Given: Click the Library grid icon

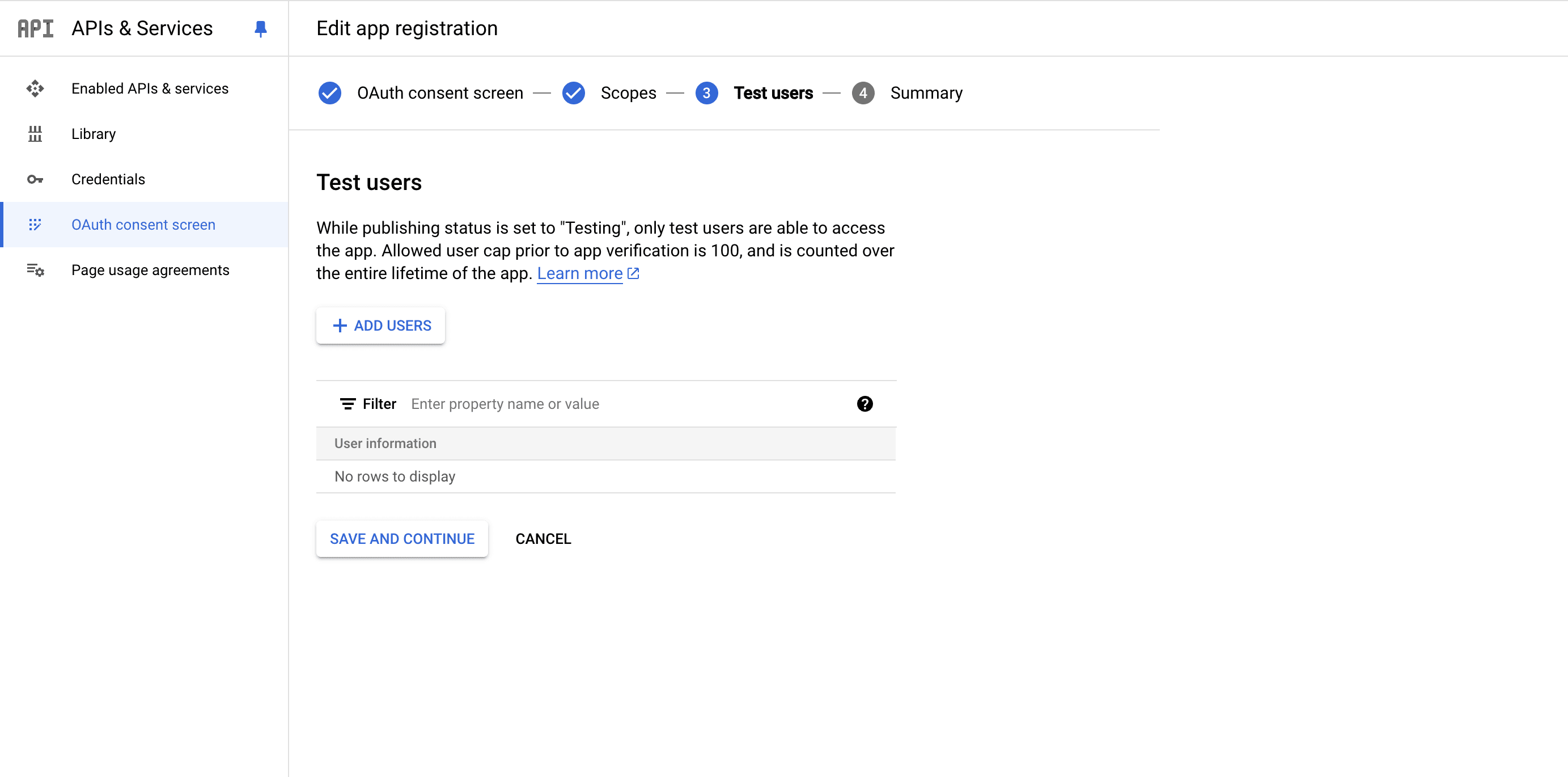Looking at the screenshot, I should 35,134.
